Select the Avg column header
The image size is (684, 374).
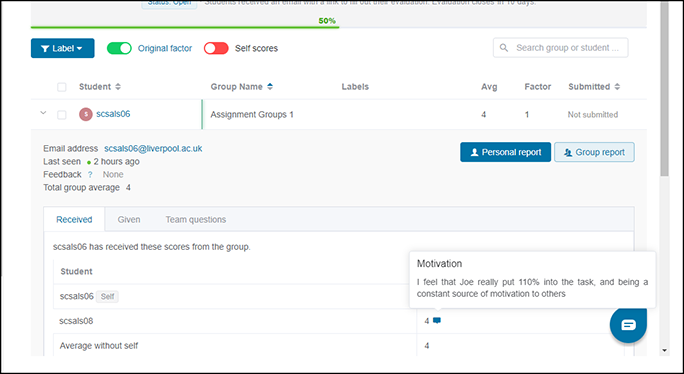pos(489,86)
